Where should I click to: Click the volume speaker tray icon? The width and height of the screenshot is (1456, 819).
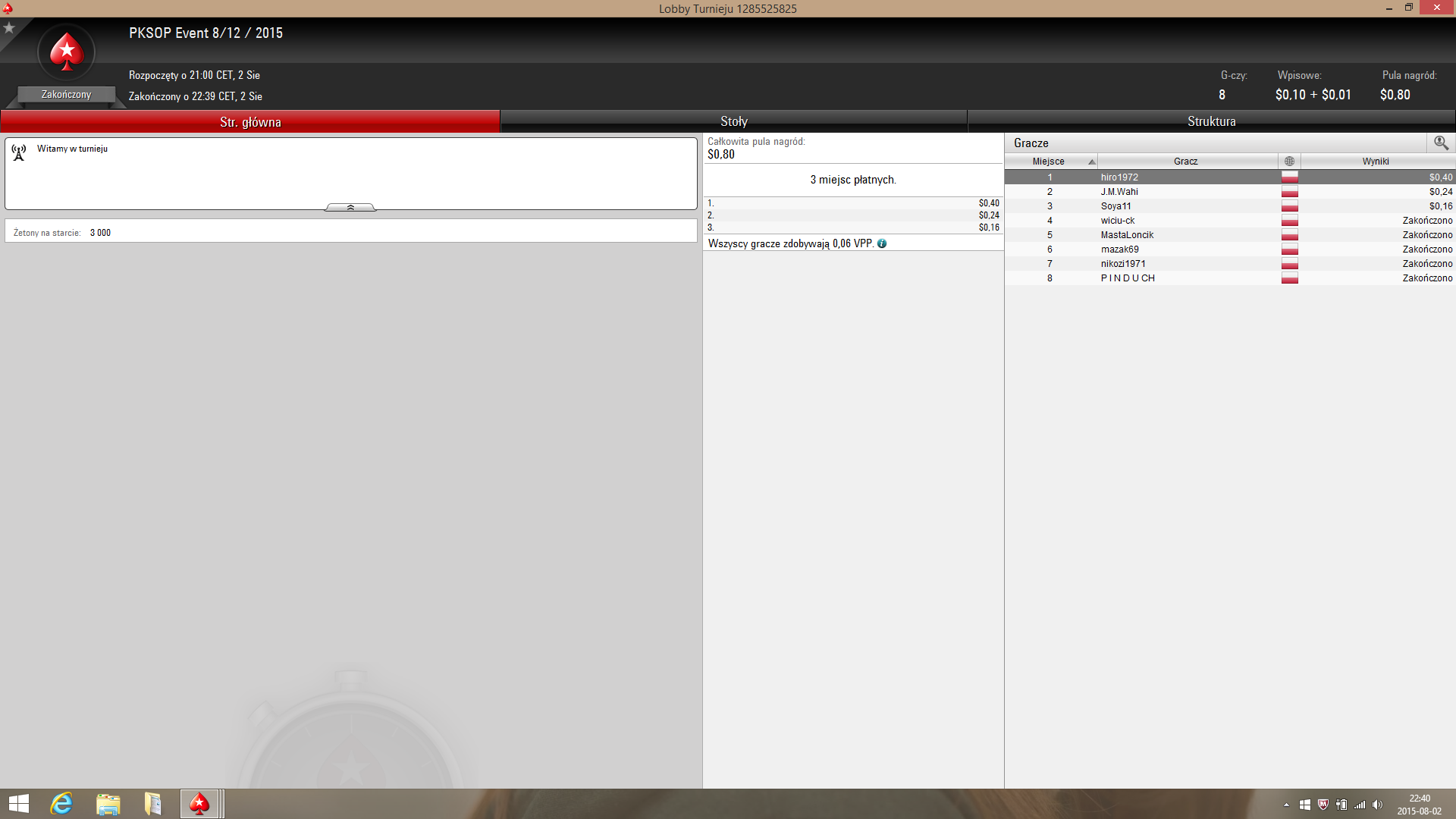point(1377,805)
